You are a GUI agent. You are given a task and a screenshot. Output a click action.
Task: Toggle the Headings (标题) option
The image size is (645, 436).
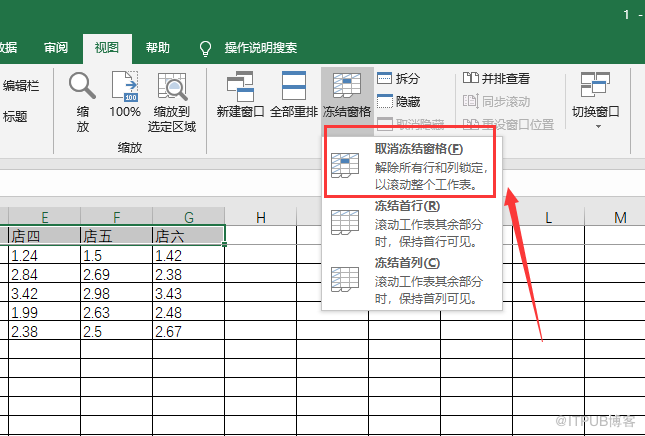(x=15, y=117)
